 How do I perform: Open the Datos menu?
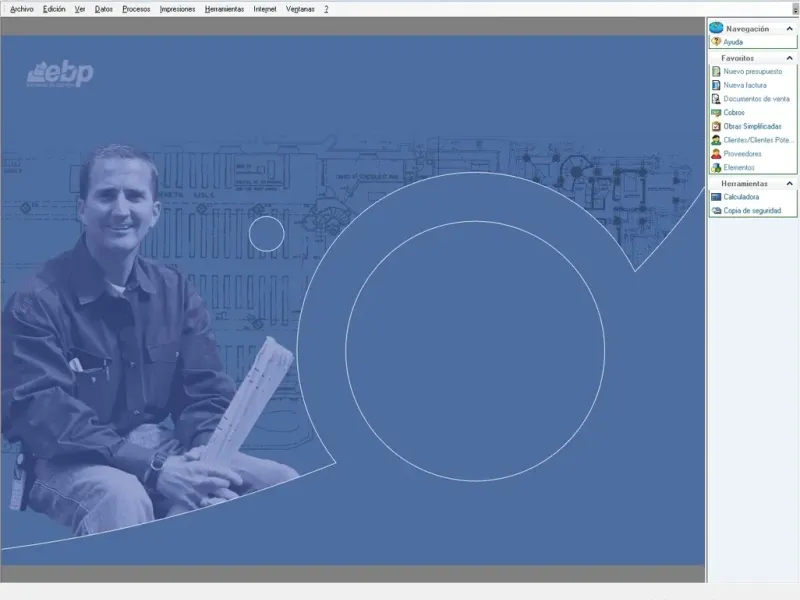(104, 9)
